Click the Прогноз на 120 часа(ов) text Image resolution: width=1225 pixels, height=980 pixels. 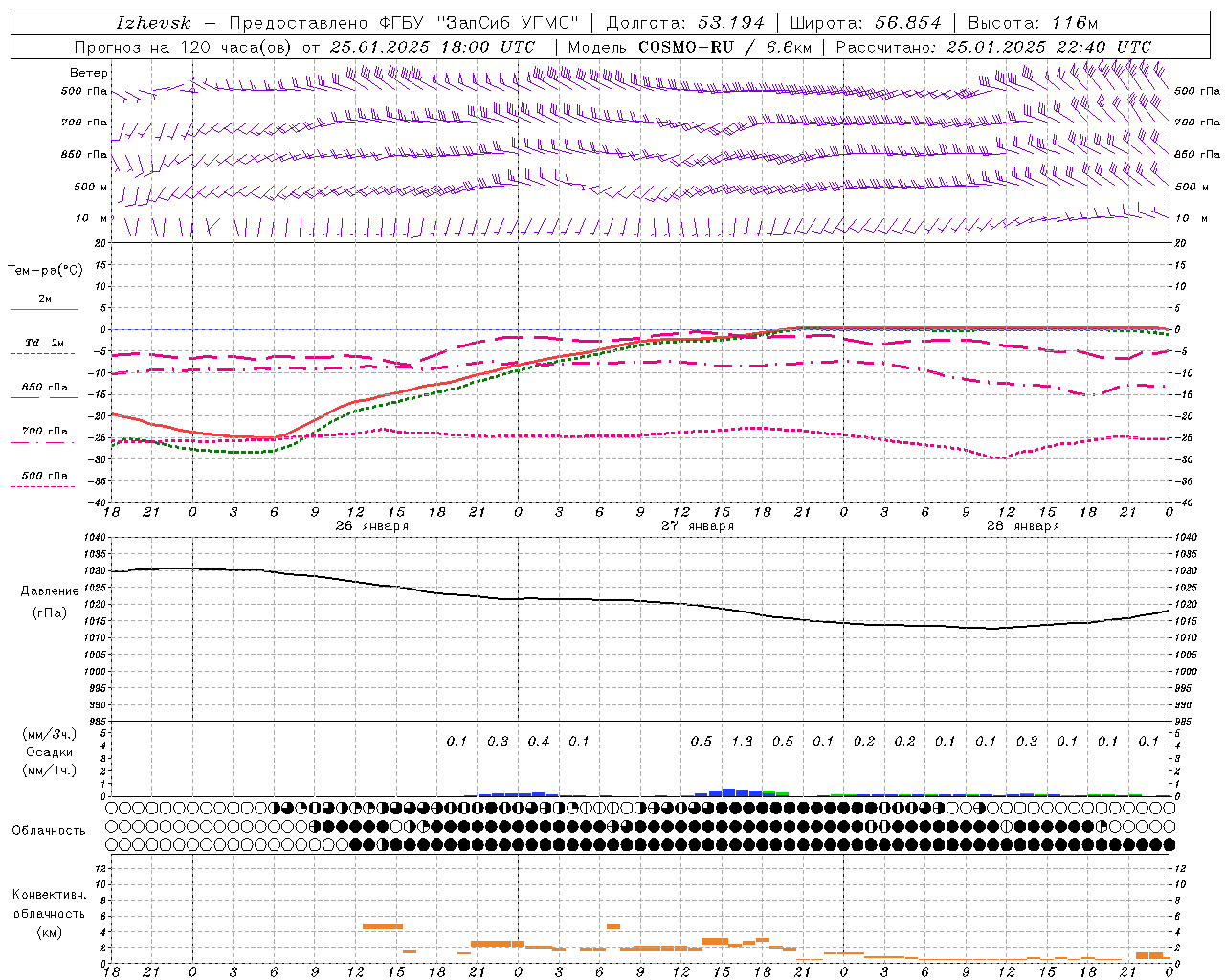(185, 47)
